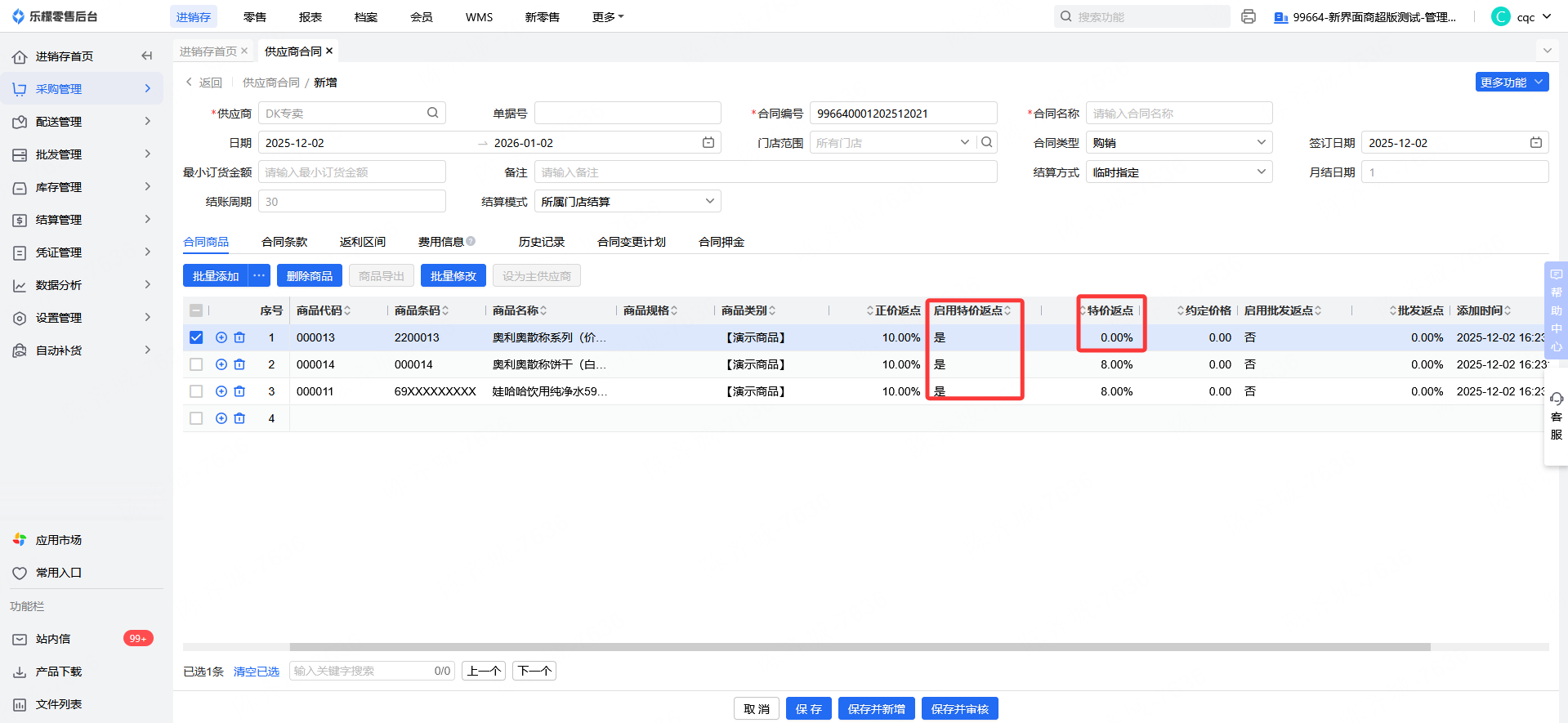
Task: Close the 供应商合同 tab
Action: click(329, 51)
